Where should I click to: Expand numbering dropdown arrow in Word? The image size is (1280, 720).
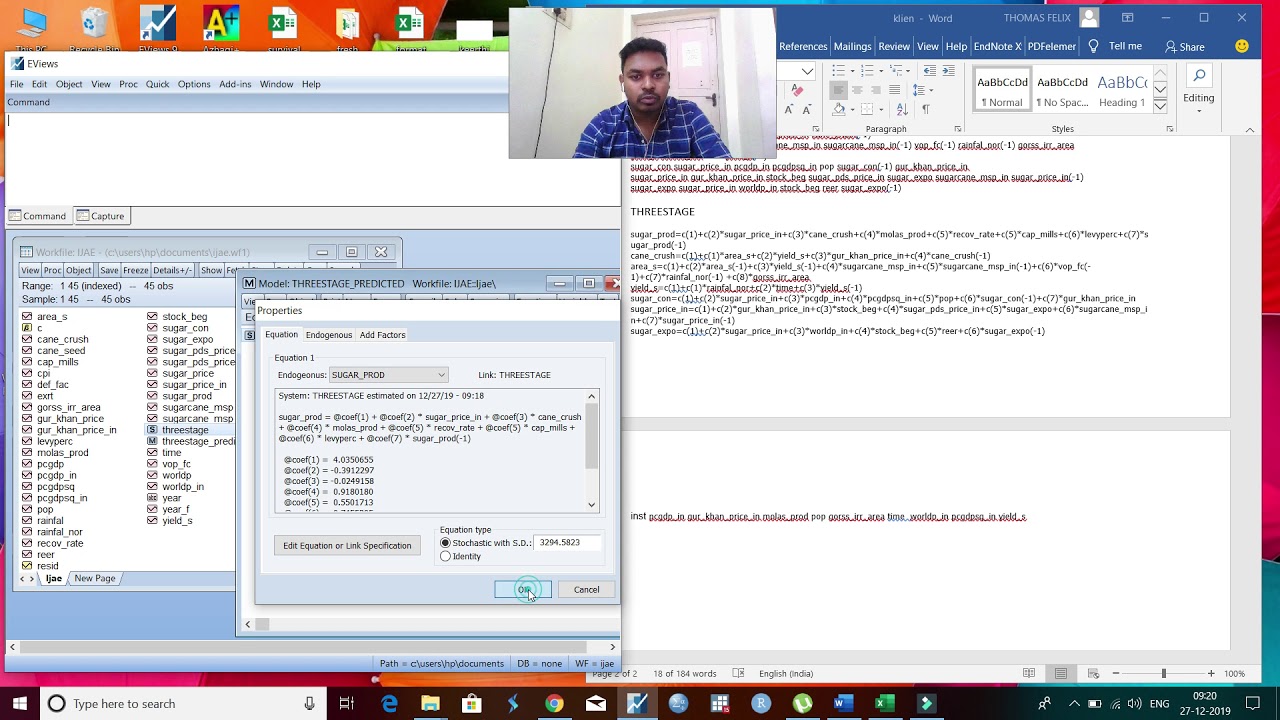point(881,71)
